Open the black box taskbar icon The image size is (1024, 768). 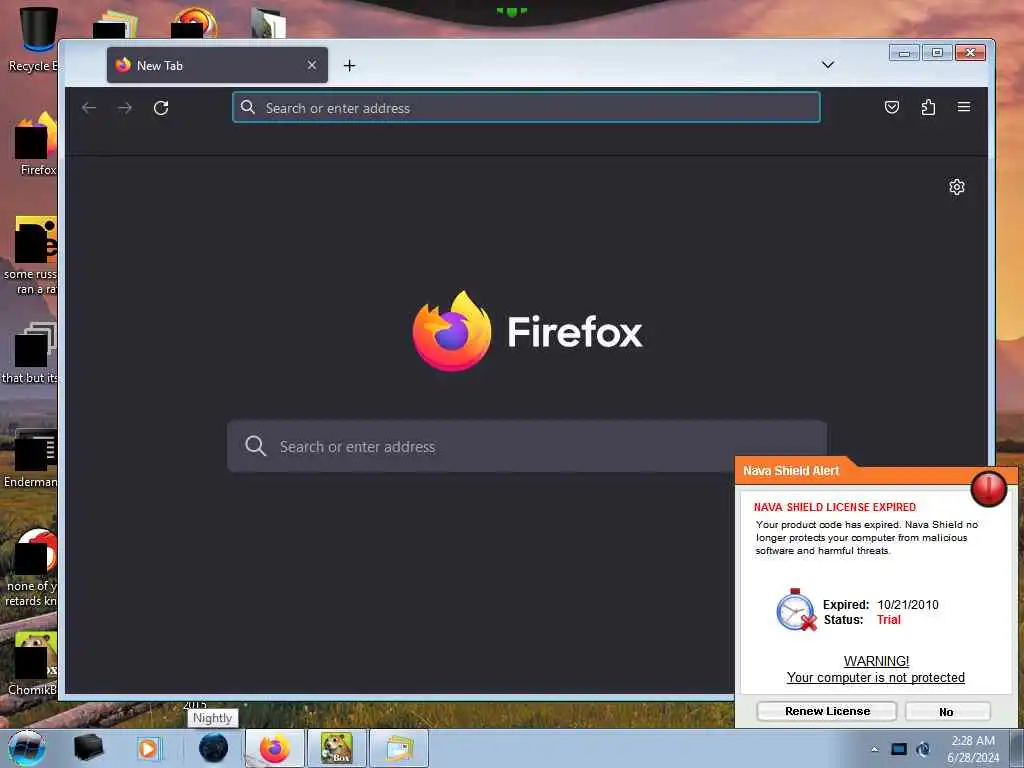(x=89, y=748)
